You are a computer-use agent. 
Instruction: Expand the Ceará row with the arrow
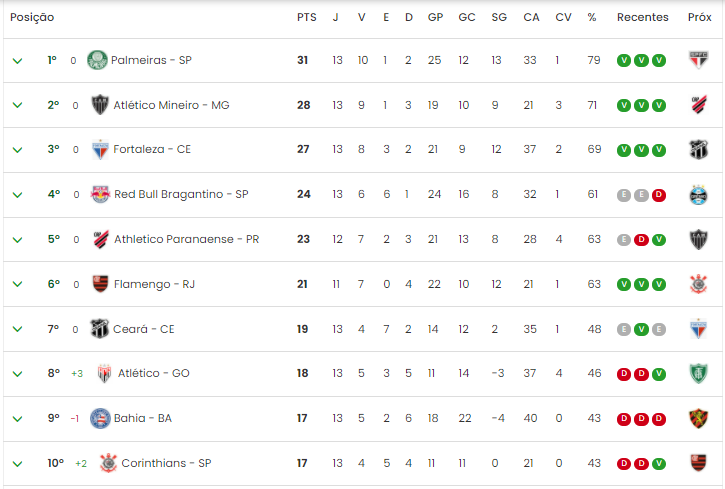tap(18, 329)
